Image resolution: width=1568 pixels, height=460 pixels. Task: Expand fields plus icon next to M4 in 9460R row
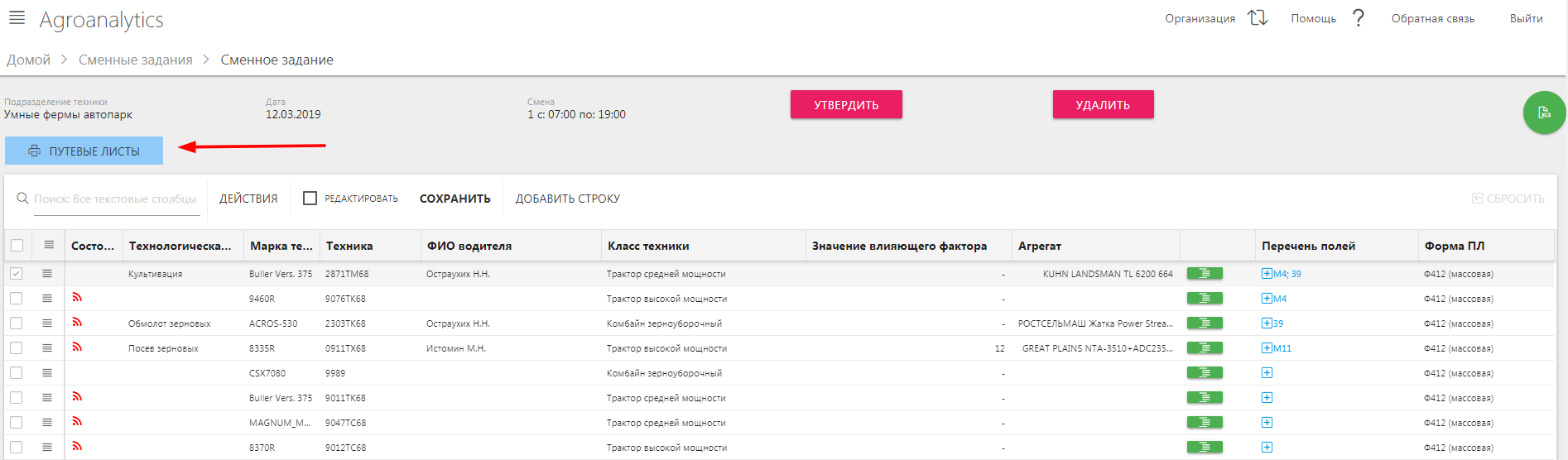point(1267,299)
